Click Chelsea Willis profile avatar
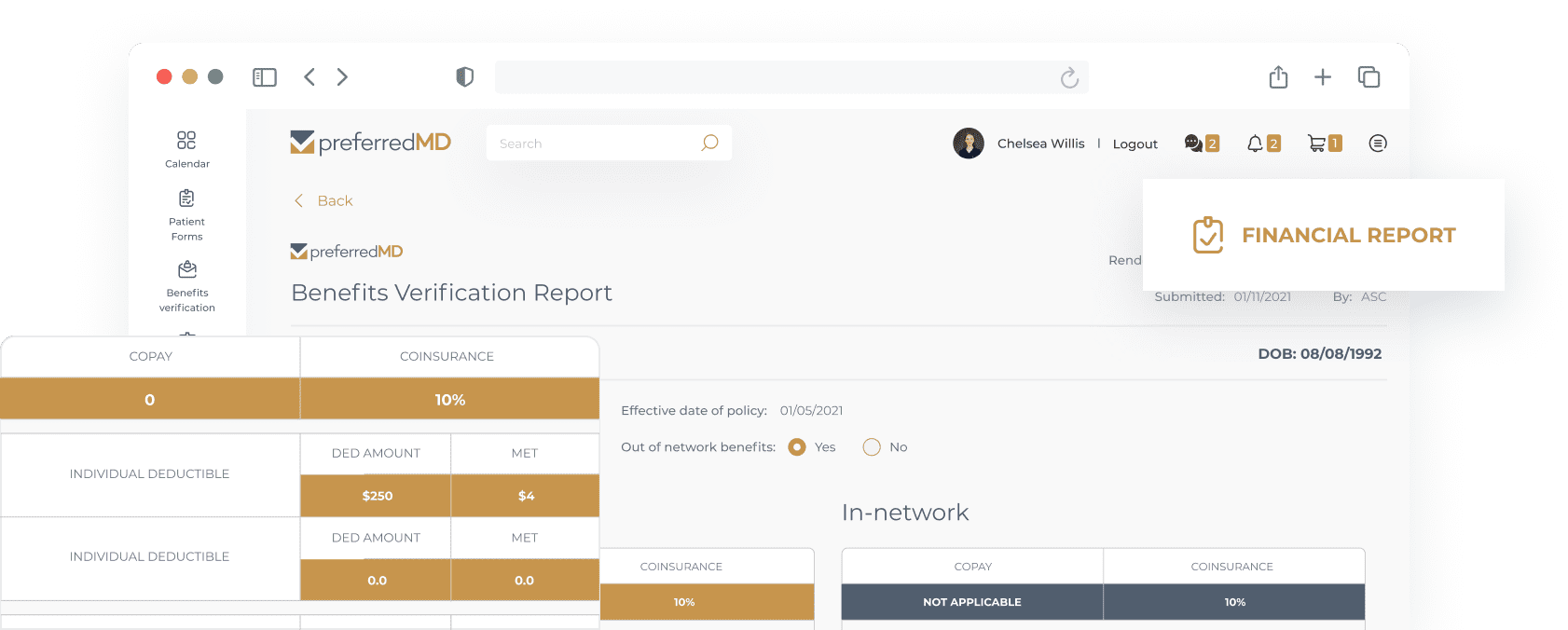Viewport: 1568px width, 630px height. [969, 144]
